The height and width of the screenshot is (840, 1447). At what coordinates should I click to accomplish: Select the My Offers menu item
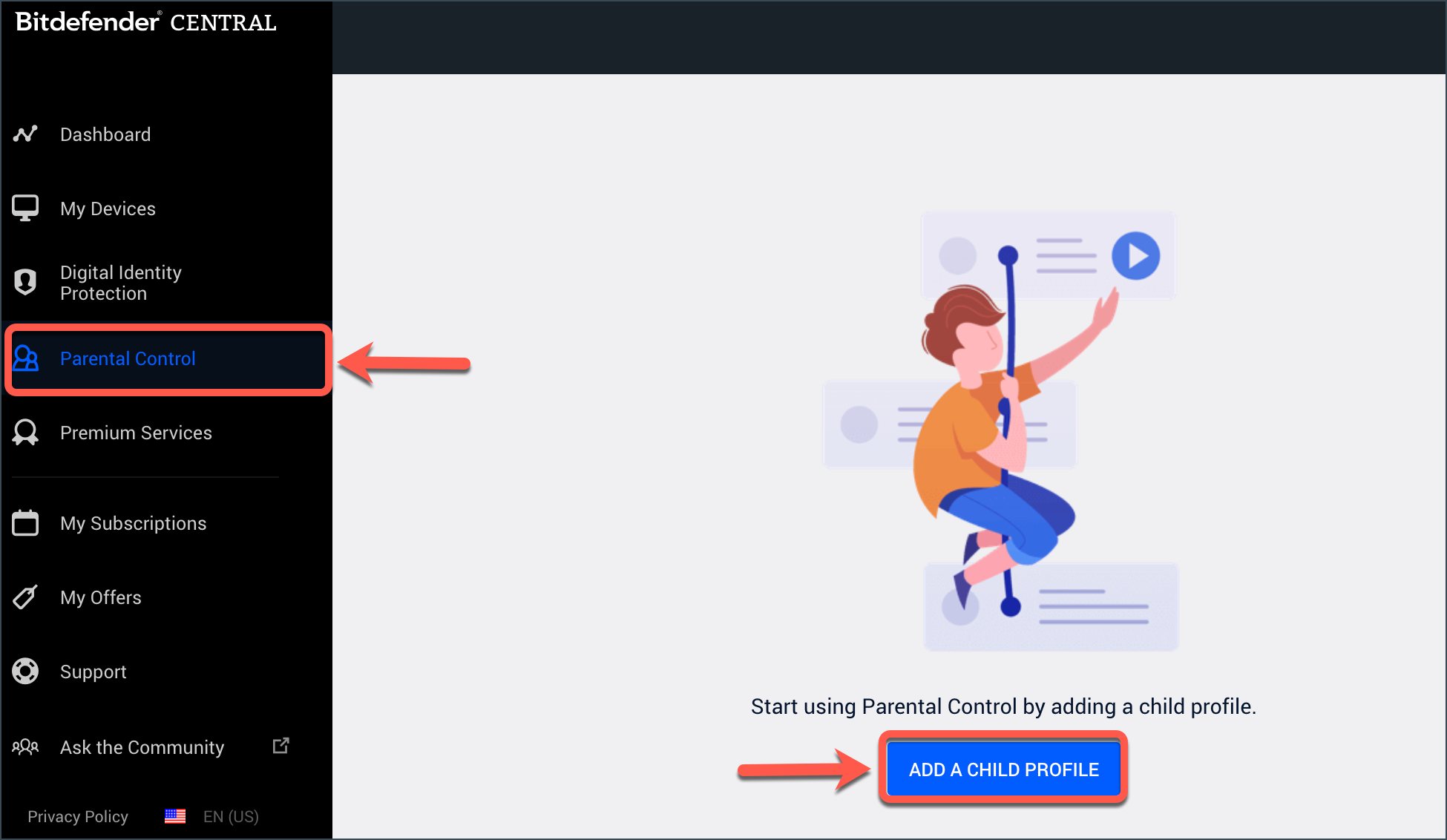[x=100, y=596]
